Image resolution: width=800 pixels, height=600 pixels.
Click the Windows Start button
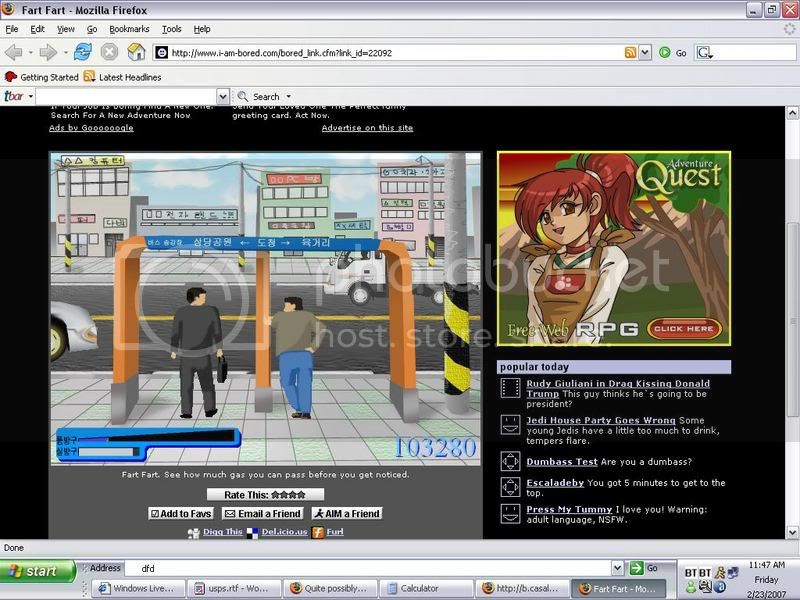pyautogui.click(x=37, y=571)
